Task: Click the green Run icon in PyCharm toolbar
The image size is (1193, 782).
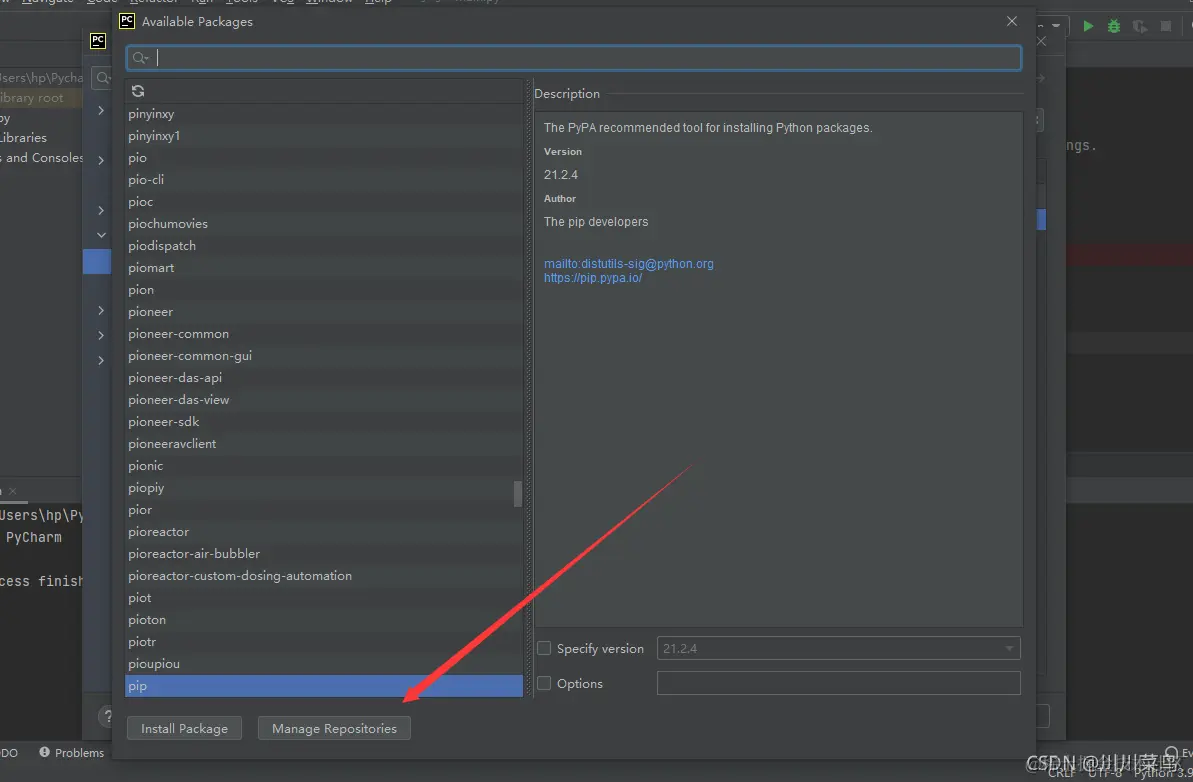Action: click(1088, 26)
